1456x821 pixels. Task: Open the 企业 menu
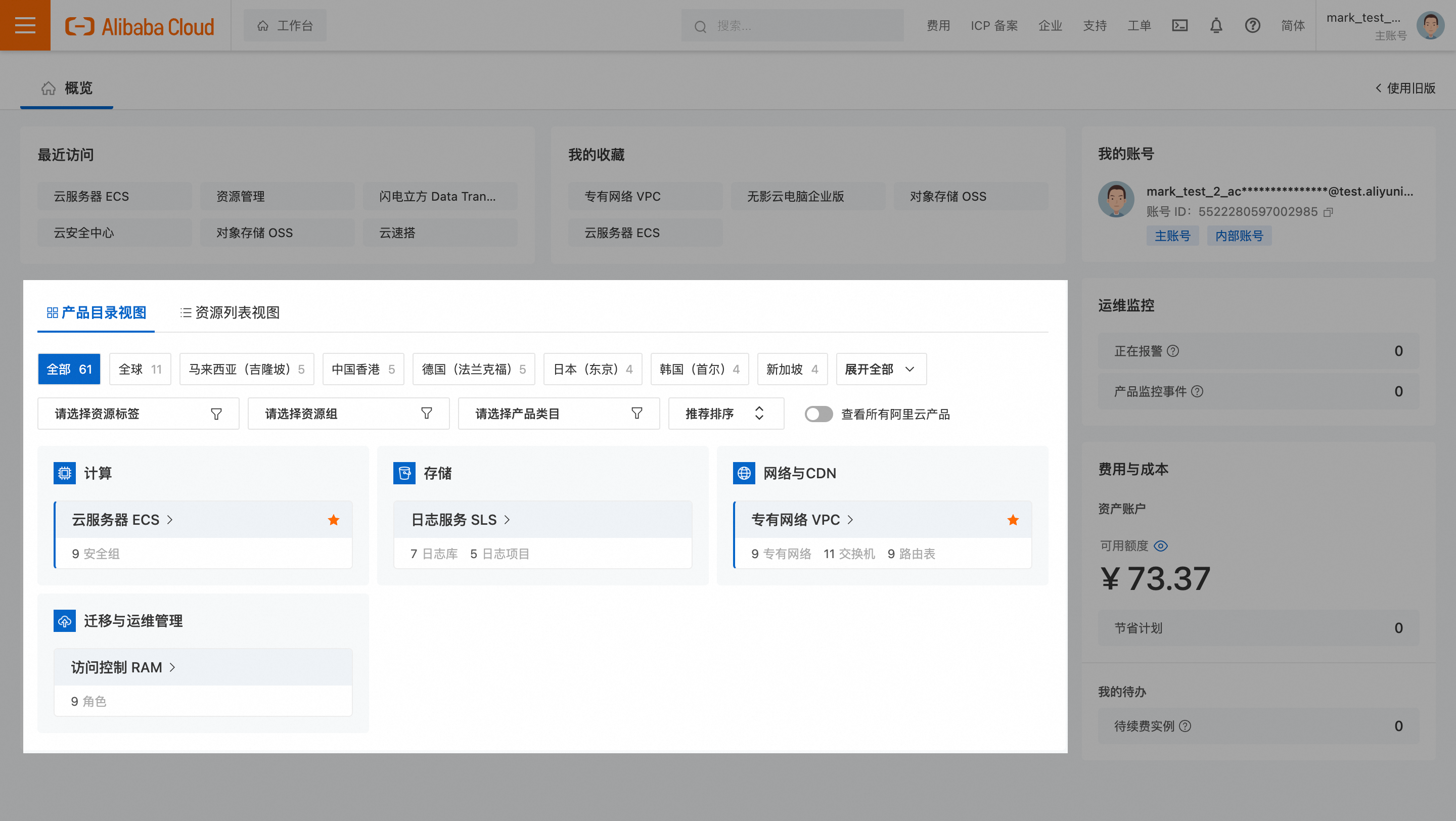[x=1050, y=25]
